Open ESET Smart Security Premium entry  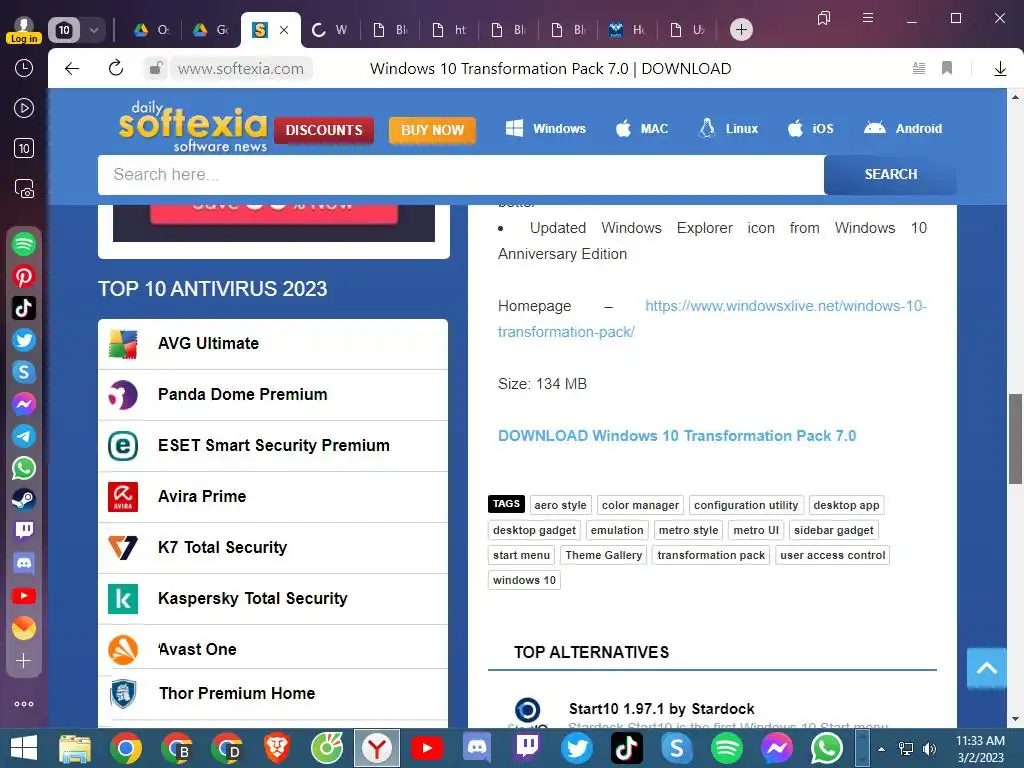pos(273,445)
